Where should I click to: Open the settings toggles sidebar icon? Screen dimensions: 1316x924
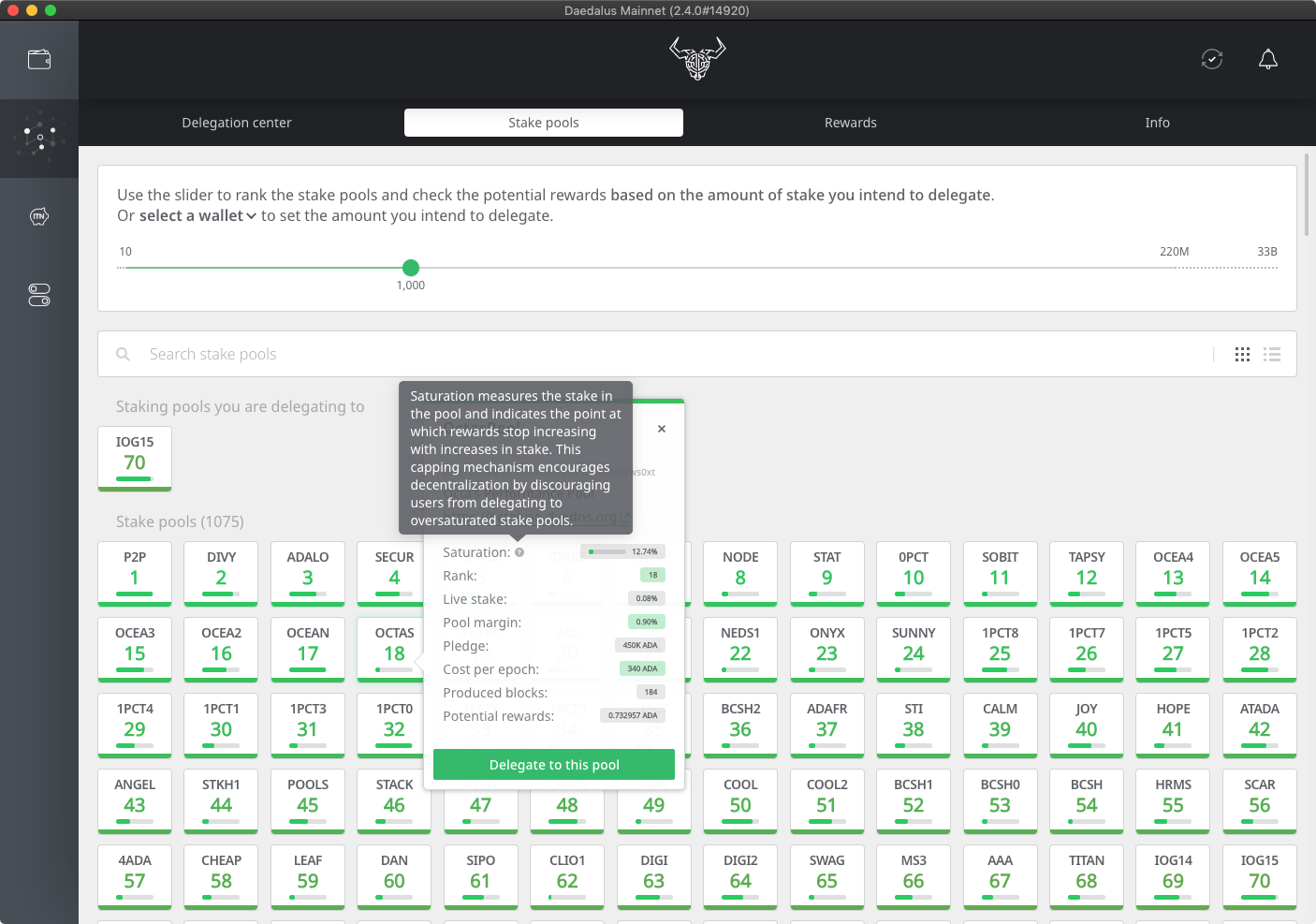pyautogui.click(x=39, y=295)
